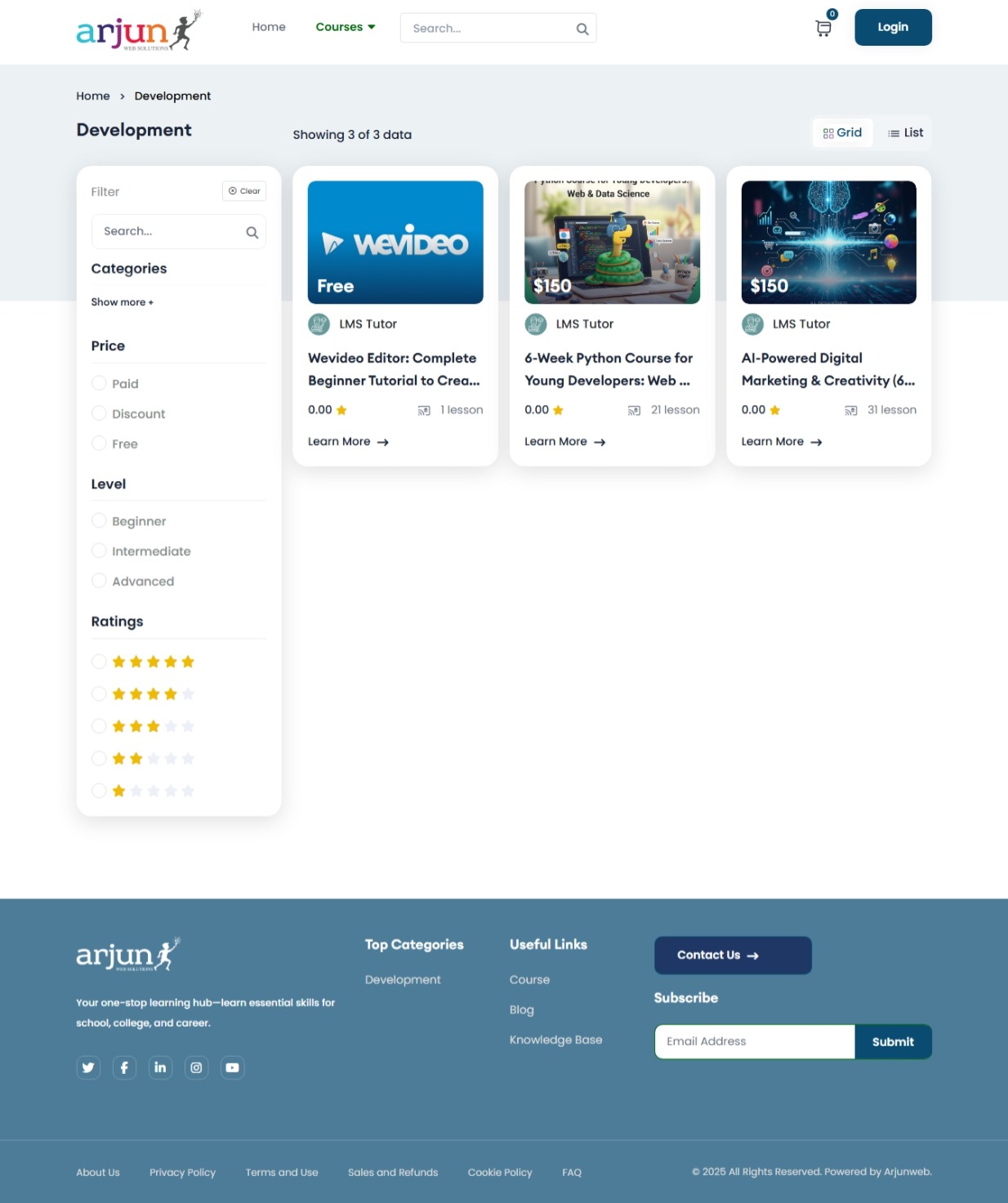
Task: Open the Facebook icon in footer
Action: 124,1067
